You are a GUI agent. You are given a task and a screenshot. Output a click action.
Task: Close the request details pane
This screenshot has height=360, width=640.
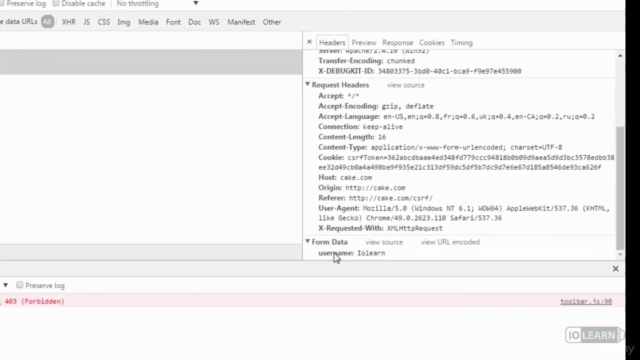[x=309, y=42]
